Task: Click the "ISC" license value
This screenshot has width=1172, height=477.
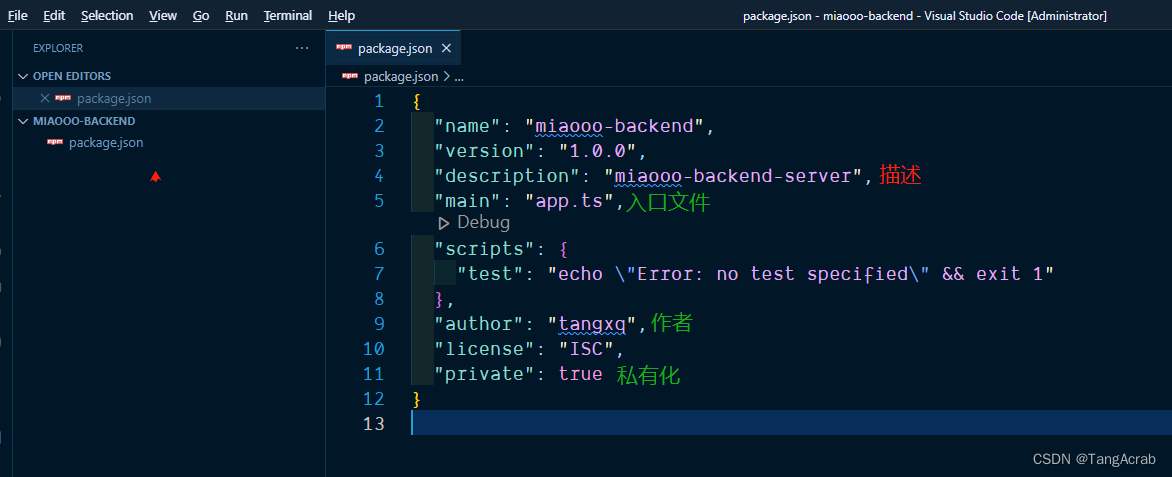Action: pyautogui.click(x=586, y=349)
